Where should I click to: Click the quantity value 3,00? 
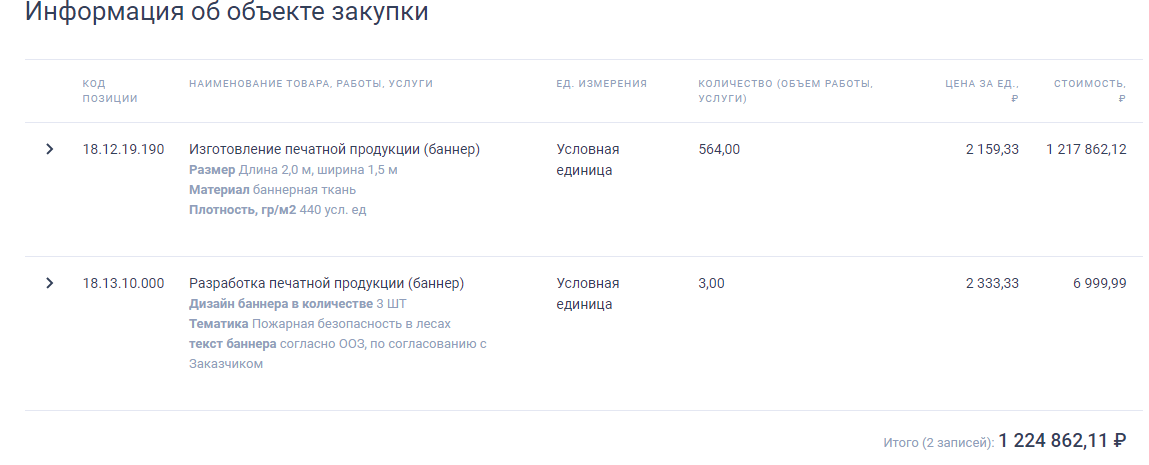(x=712, y=283)
